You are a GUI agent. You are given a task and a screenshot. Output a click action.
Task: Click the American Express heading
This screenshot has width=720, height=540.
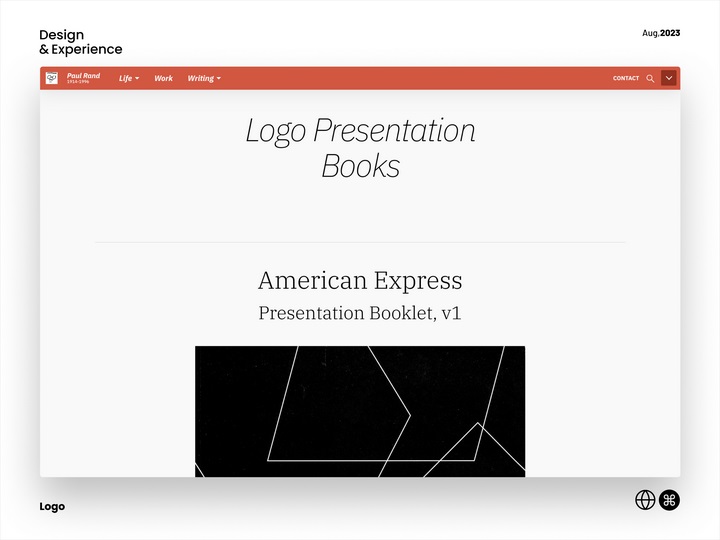[x=360, y=280]
